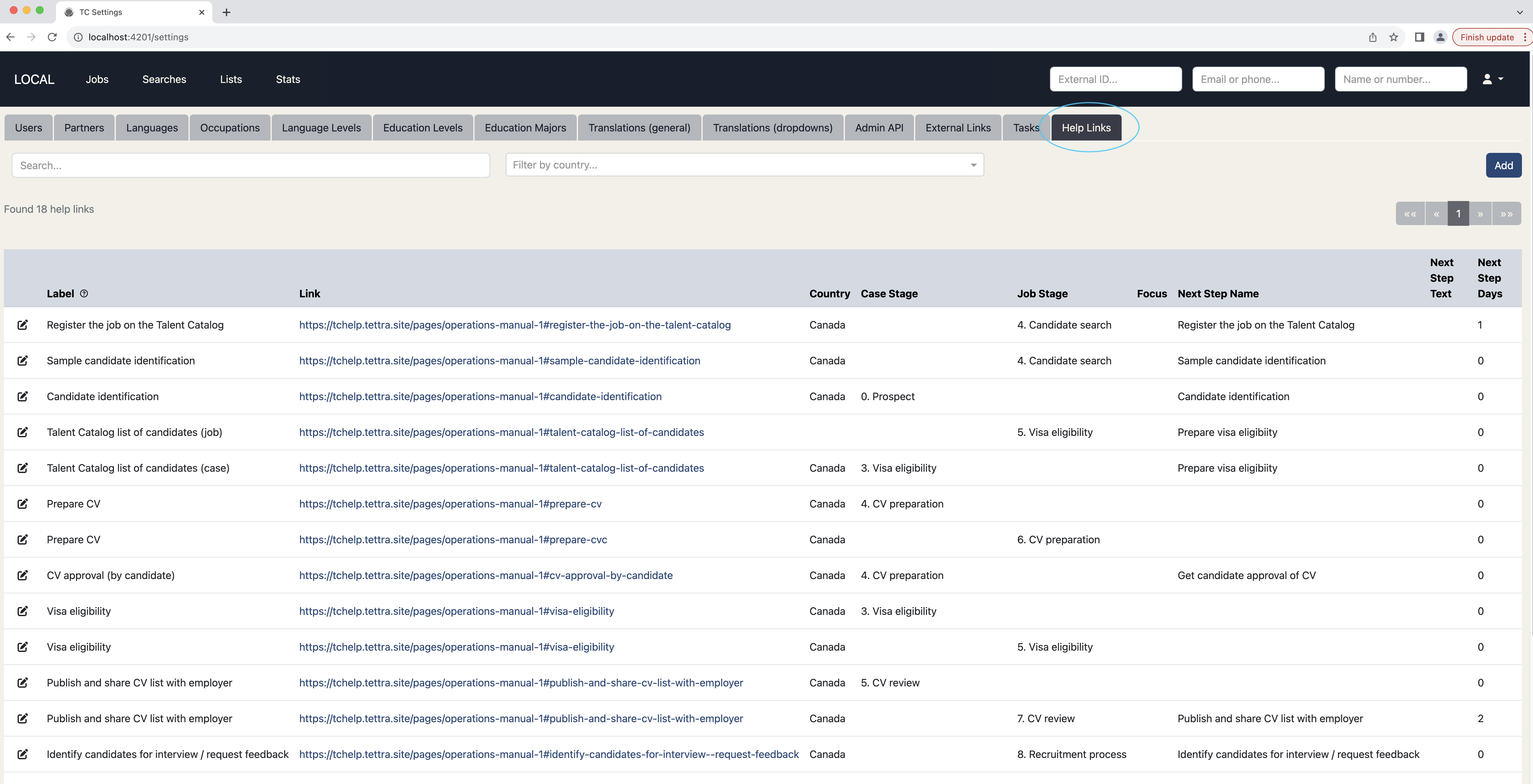Open the user account menu dropdown
The height and width of the screenshot is (784, 1533).
click(x=1492, y=79)
